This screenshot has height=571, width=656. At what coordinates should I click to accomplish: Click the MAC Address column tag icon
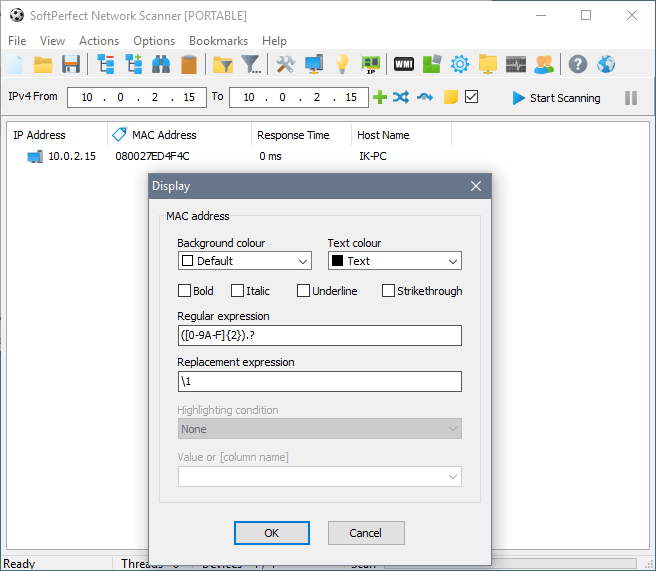tap(119, 134)
